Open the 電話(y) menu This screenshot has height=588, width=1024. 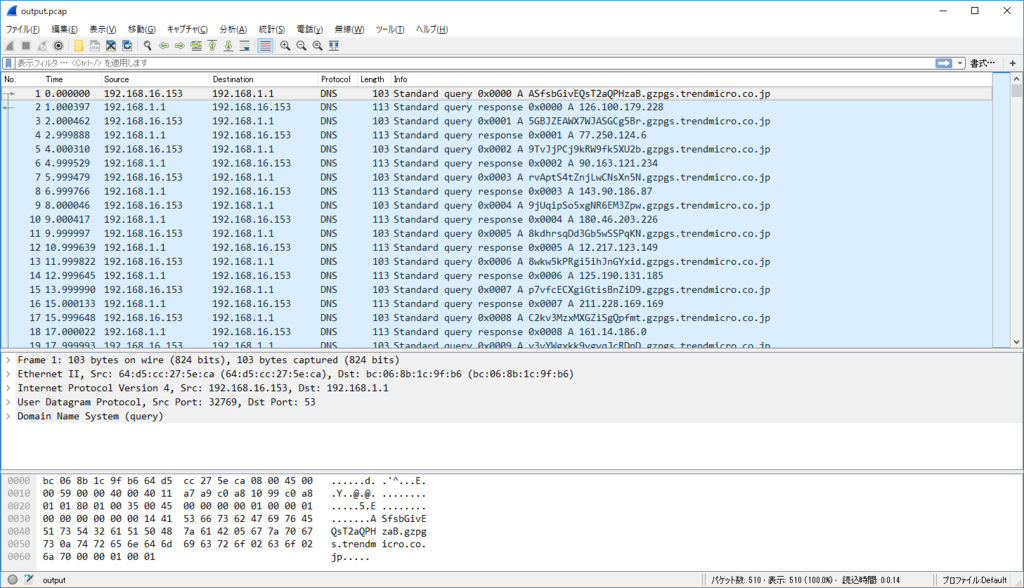point(310,29)
